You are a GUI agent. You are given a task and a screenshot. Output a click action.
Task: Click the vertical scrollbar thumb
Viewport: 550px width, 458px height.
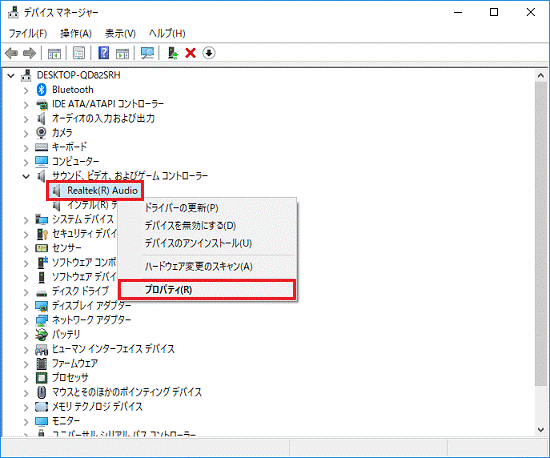(x=541, y=233)
